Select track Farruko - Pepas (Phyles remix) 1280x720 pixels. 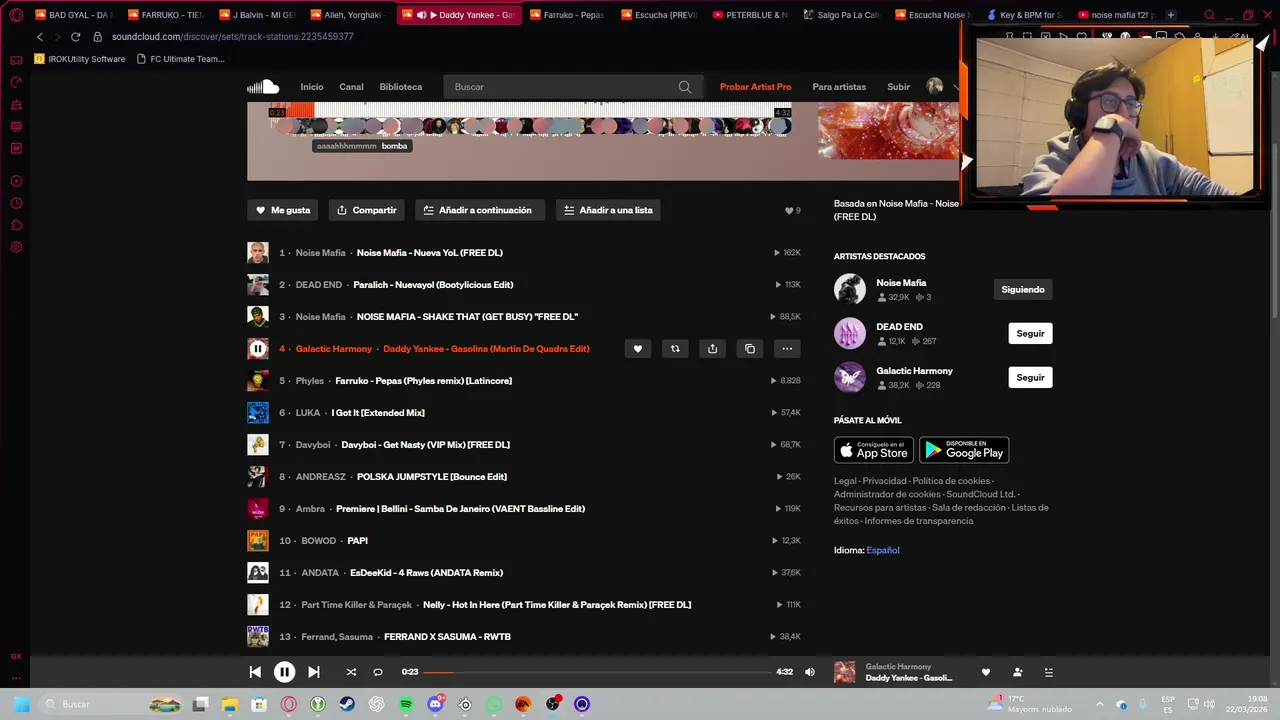(423, 381)
